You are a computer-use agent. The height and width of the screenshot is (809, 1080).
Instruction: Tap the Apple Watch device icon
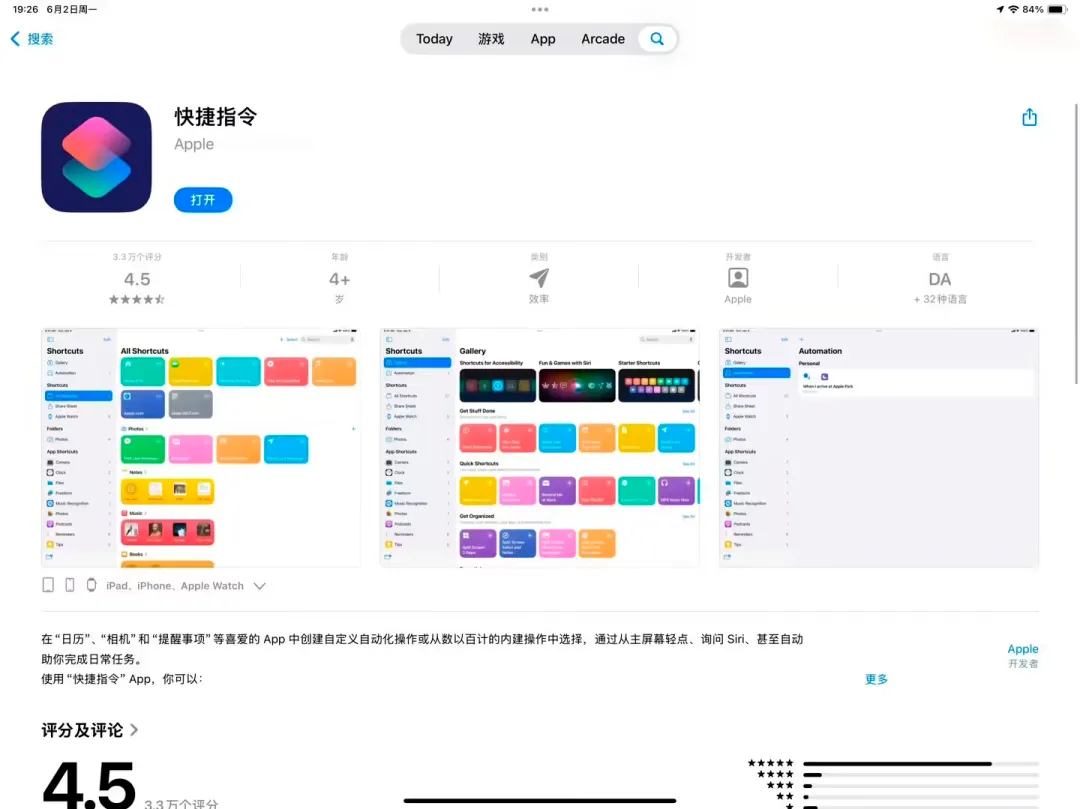click(91, 585)
